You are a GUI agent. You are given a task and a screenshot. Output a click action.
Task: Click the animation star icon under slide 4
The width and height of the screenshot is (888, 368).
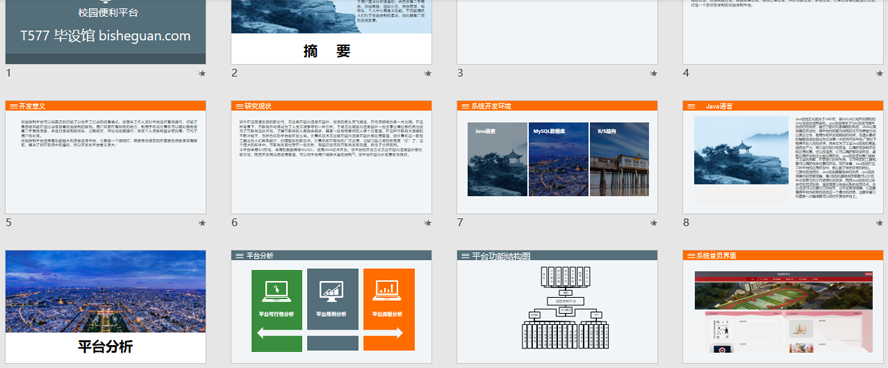[x=879, y=74]
